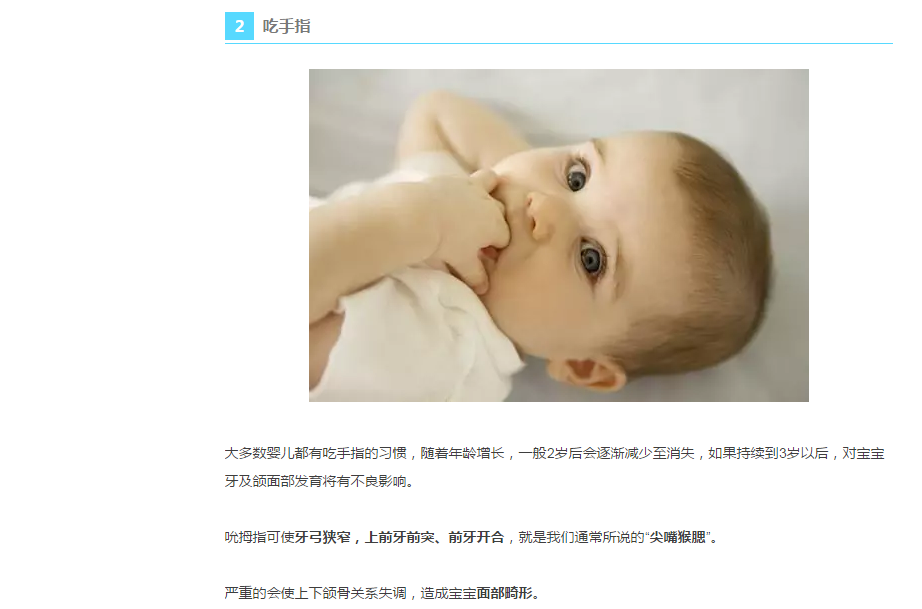Click the text 如果持续到3岁以后

[769, 453]
